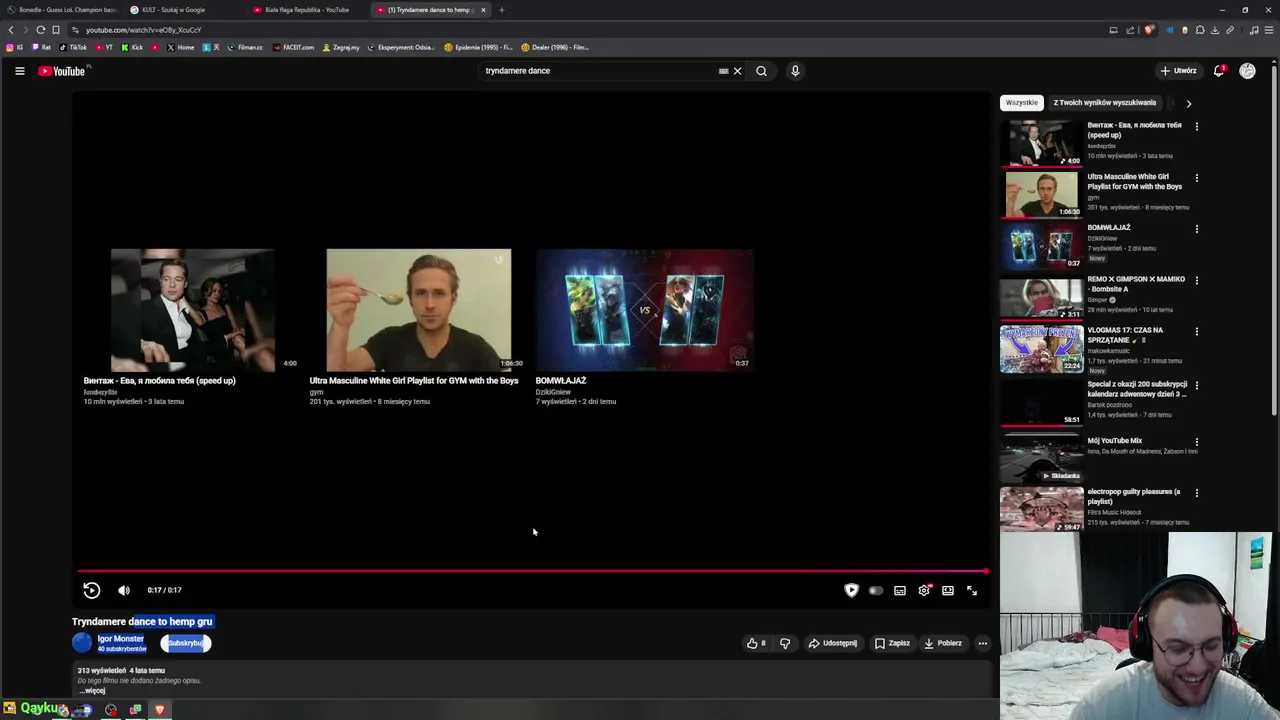Open endscreen Винтаж video thumbnail
Image resolution: width=1280 pixels, height=720 pixels.
click(x=192, y=310)
